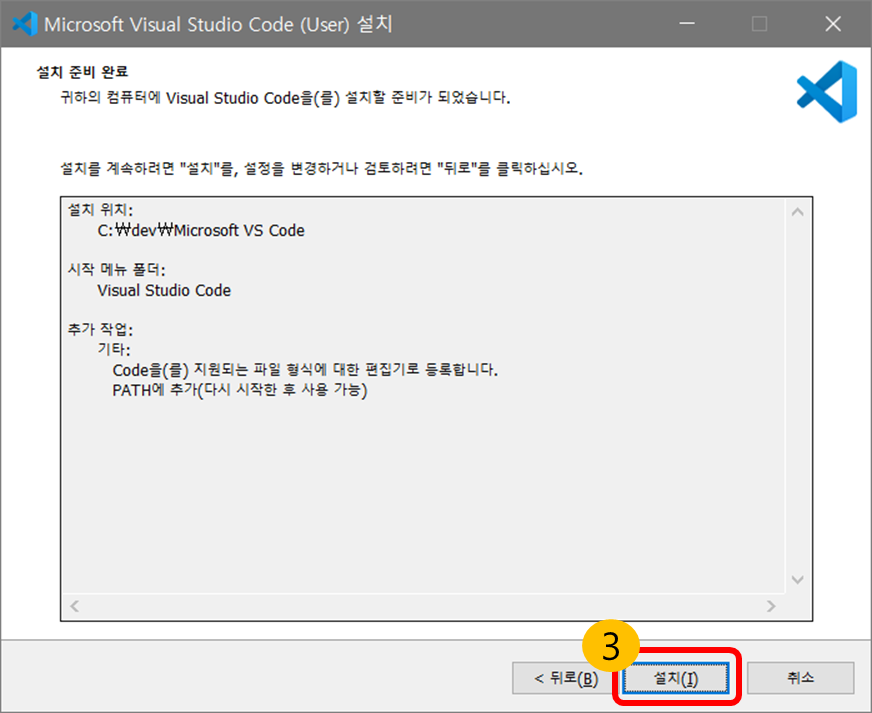Close the setup window
This screenshot has width=872, height=713.
[833, 24]
